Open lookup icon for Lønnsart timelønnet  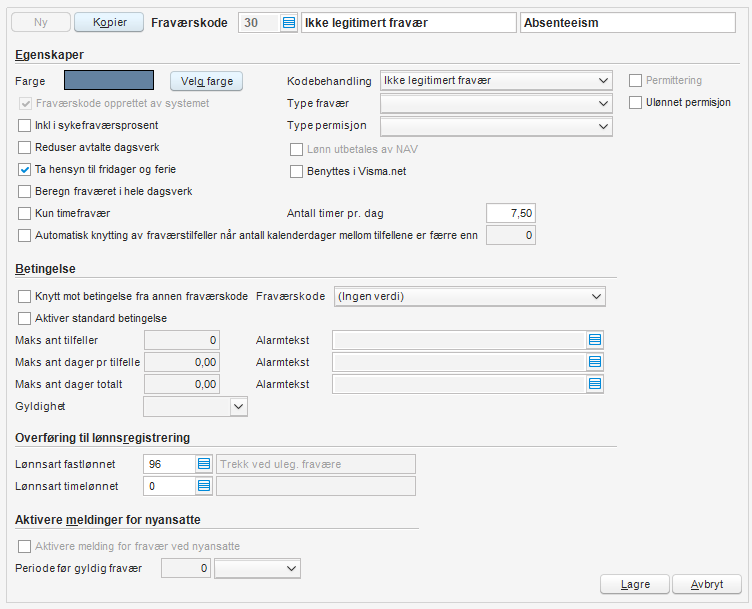point(204,486)
